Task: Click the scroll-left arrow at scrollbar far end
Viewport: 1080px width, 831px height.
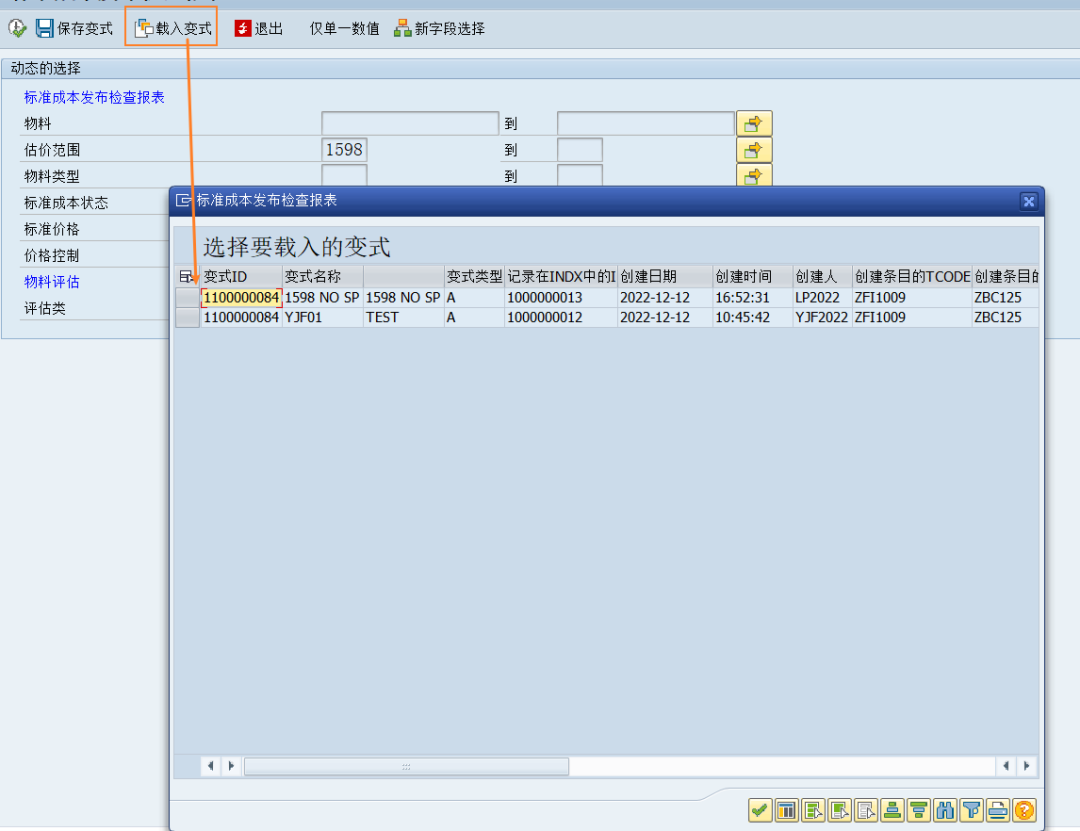Action: [x=1006, y=766]
